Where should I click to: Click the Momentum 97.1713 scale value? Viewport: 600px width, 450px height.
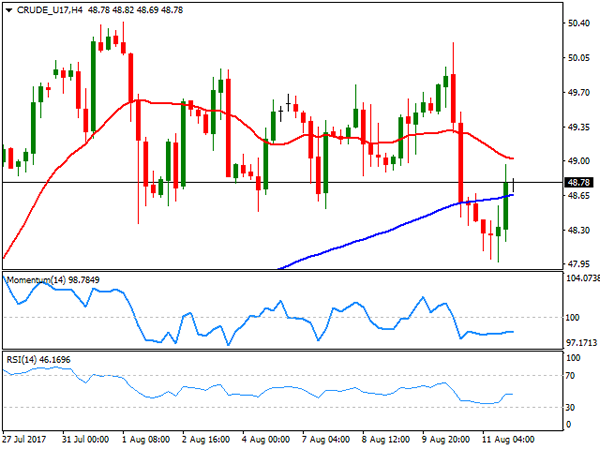[581, 343]
